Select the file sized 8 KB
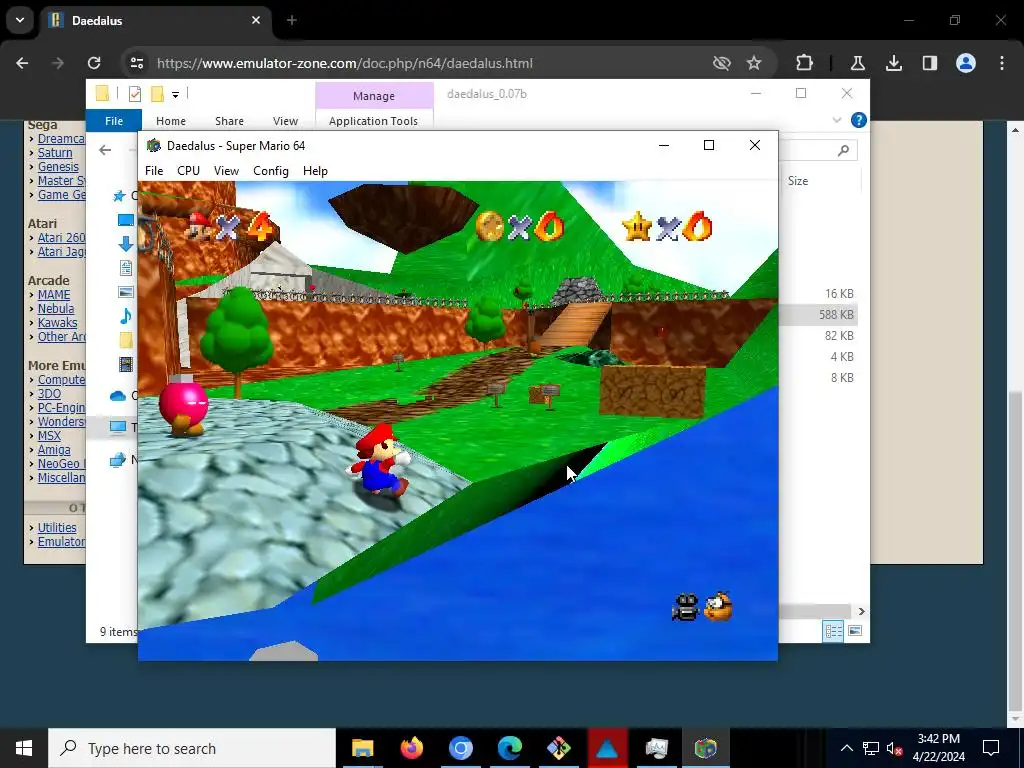Image resolution: width=1024 pixels, height=768 pixels. click(842, 377)
